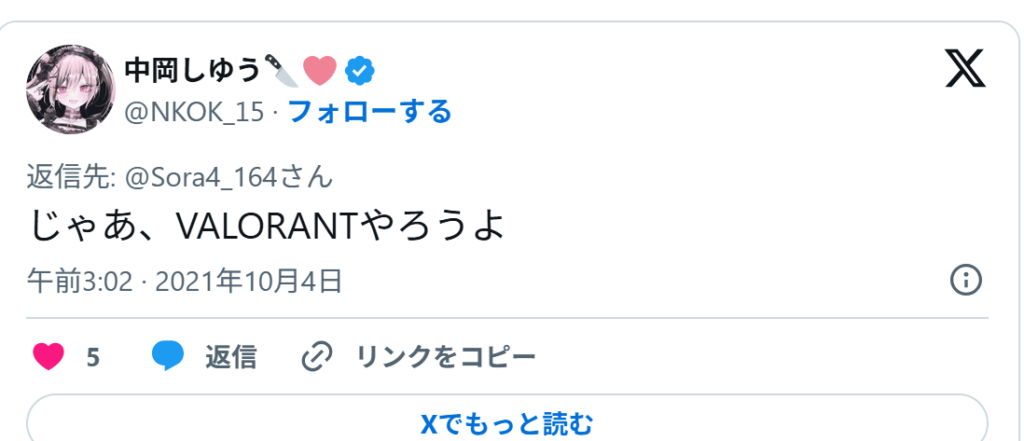This screenshot has width=1024, height=441.
Task: Open the @NKOK_15 handle link
Action: click(194, 112)
